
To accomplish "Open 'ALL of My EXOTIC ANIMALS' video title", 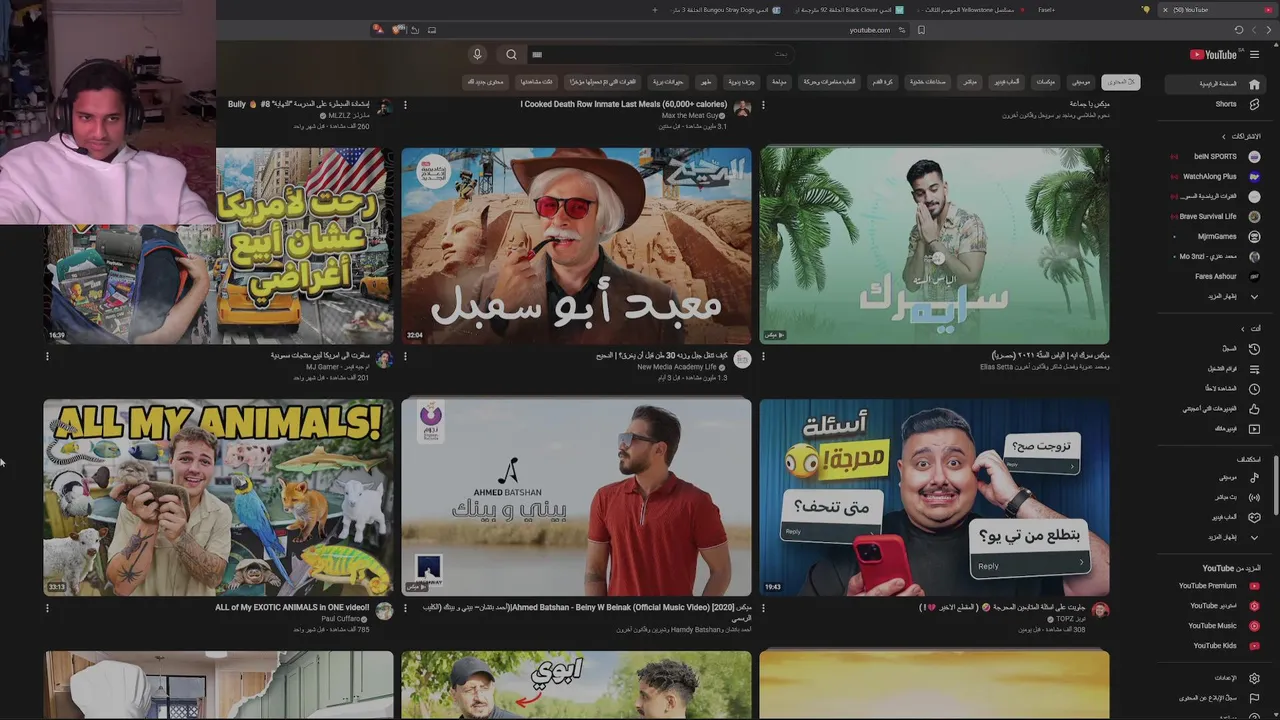I will 292,608.
